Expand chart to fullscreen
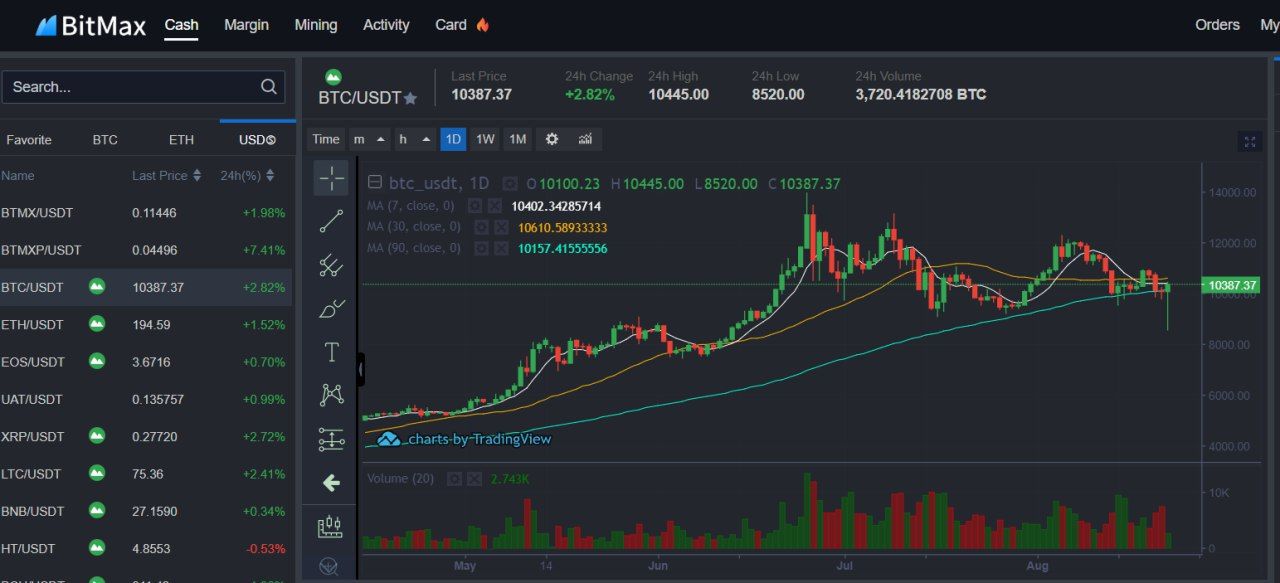The height and width of the screenshot is (583, 1280). [x=1250, y=142]
